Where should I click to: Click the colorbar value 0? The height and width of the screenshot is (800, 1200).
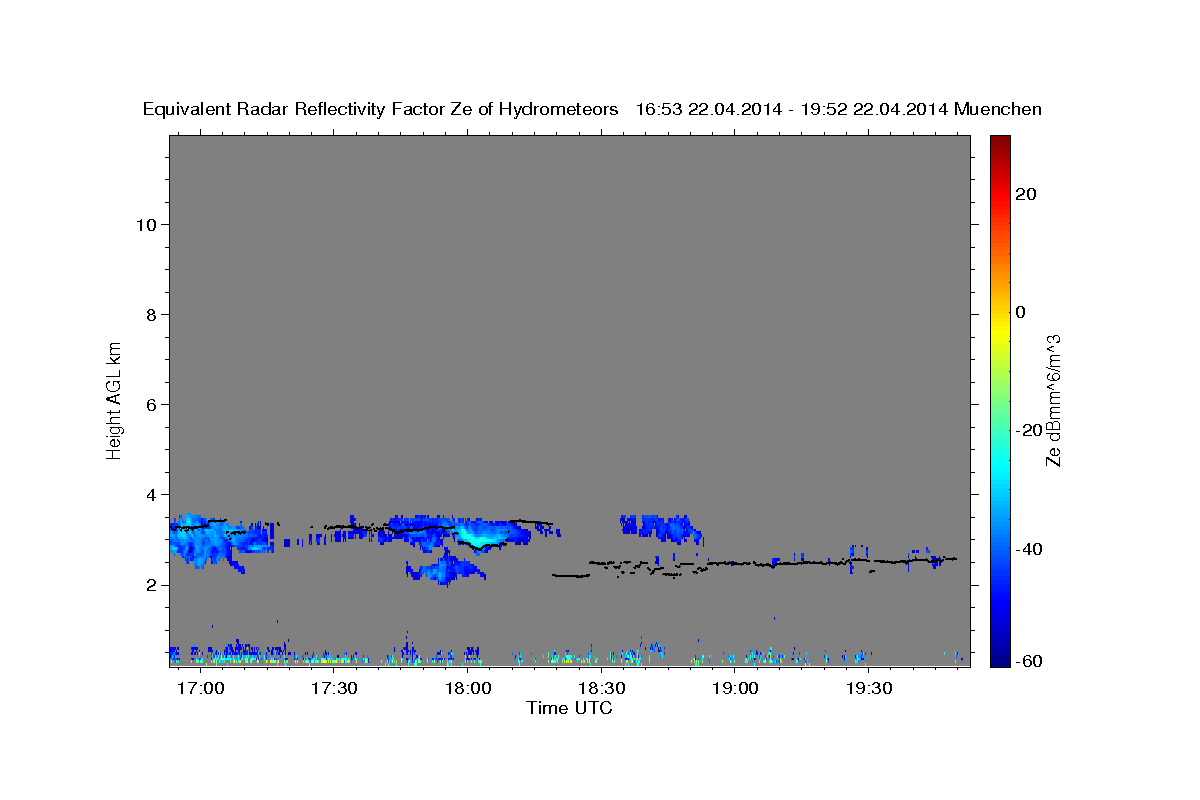(1020, 312)
